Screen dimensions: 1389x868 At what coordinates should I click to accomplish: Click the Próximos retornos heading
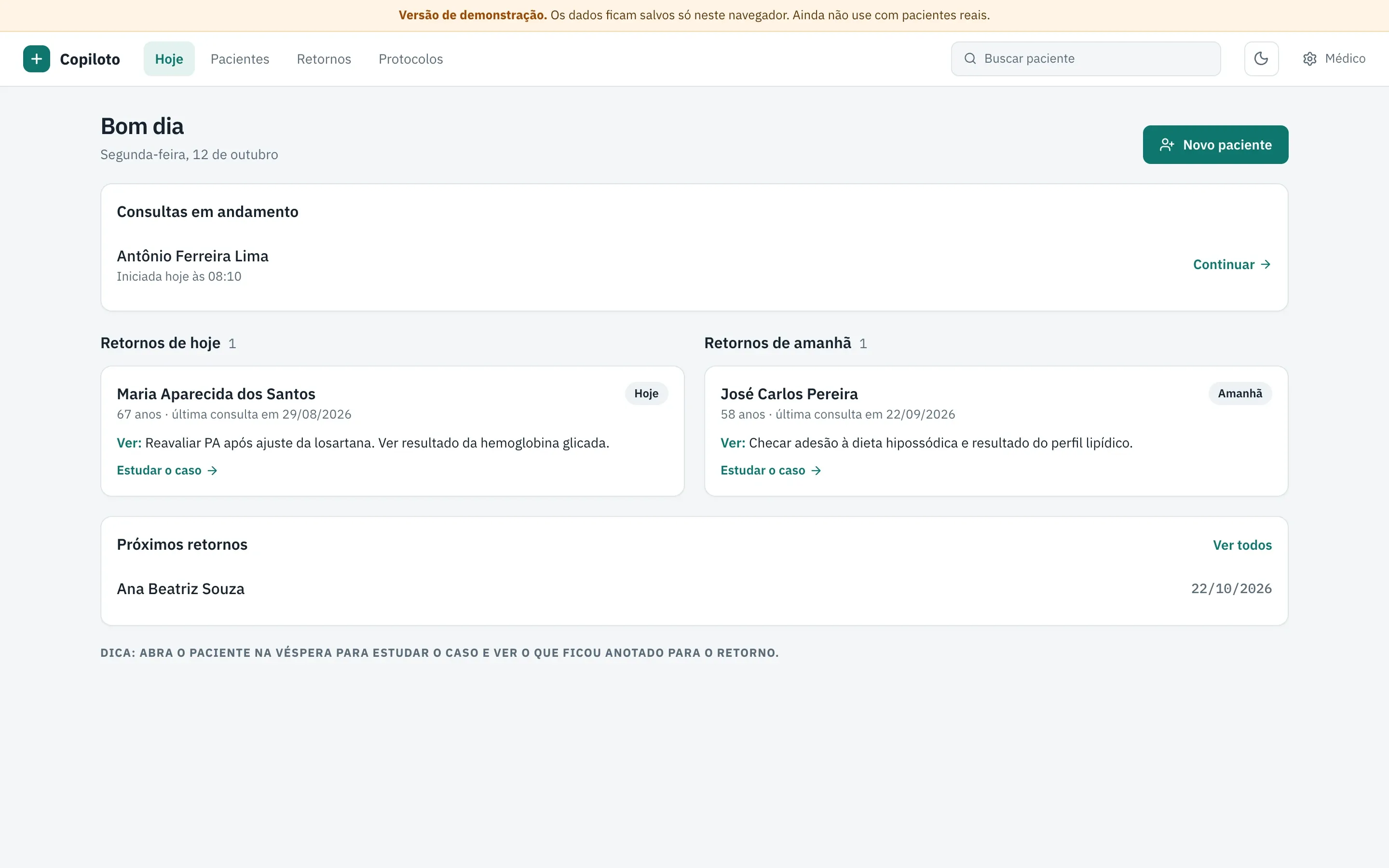click(182, 545)
